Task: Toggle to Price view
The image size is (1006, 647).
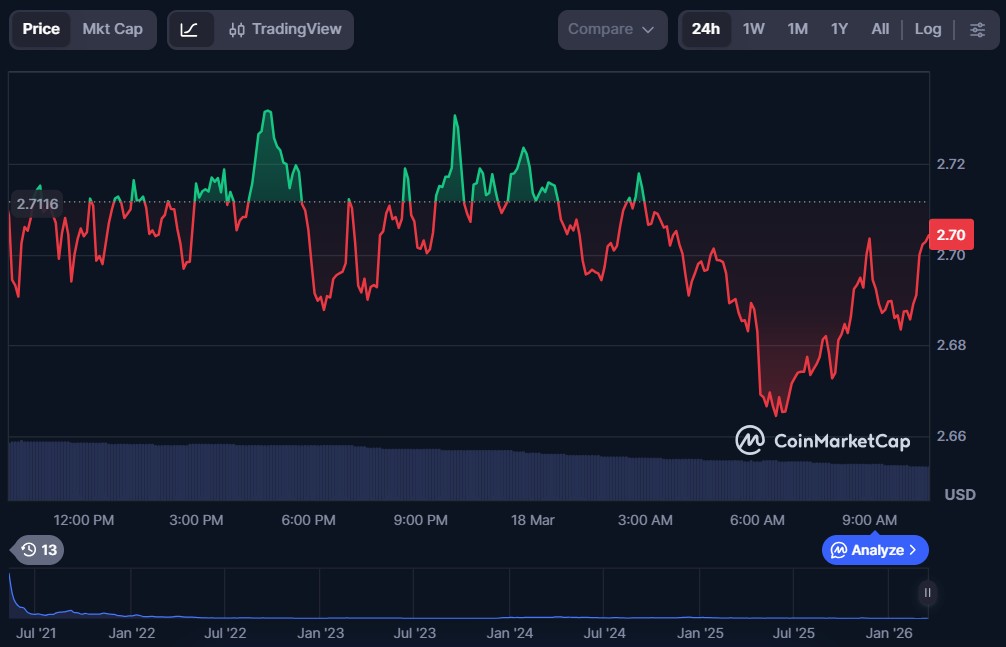Action: pyautogui.click(x=41, y=29)
